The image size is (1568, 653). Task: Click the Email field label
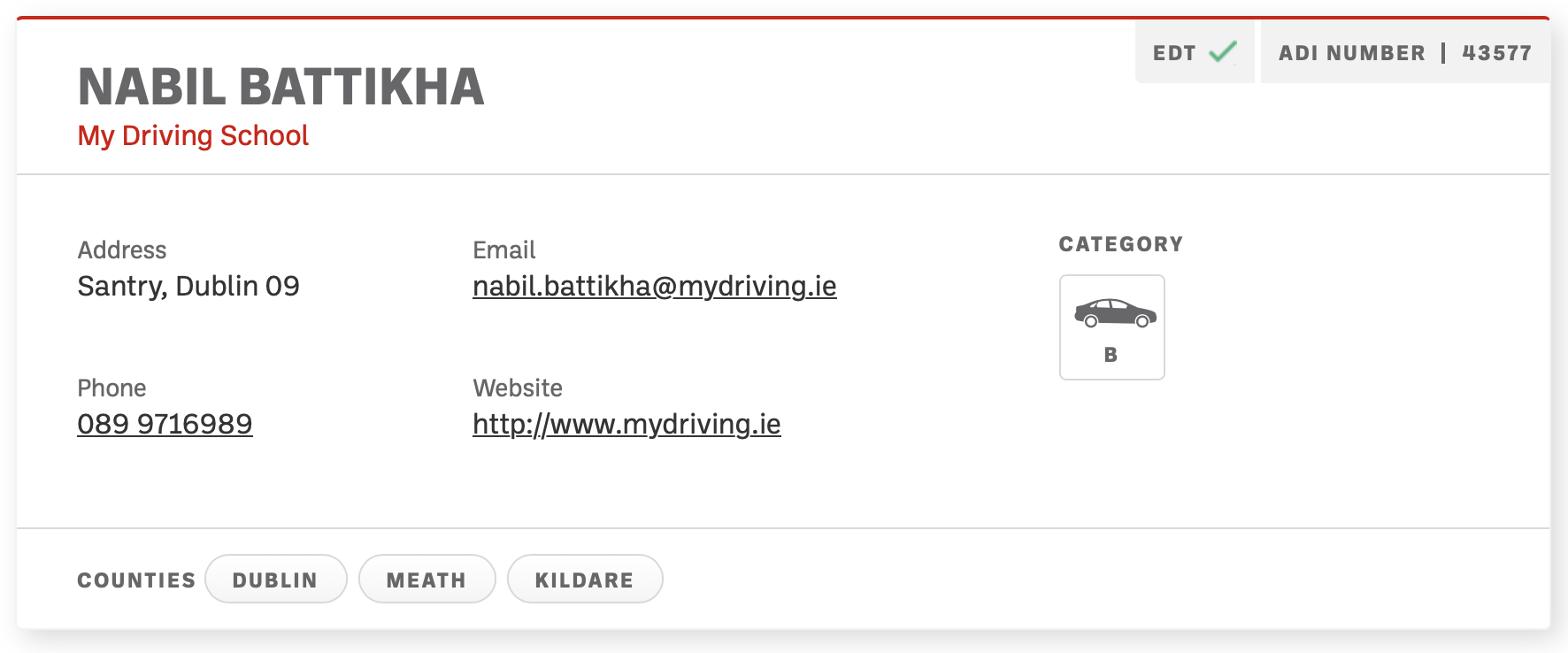[504, 250]
